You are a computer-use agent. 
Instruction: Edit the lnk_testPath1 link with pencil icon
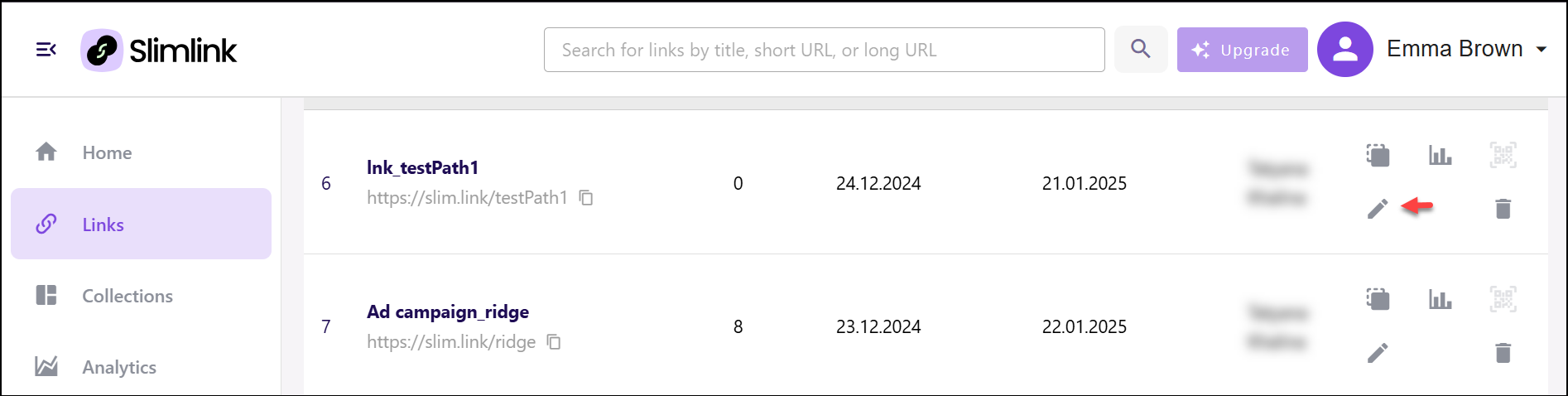coord(1378,209)
